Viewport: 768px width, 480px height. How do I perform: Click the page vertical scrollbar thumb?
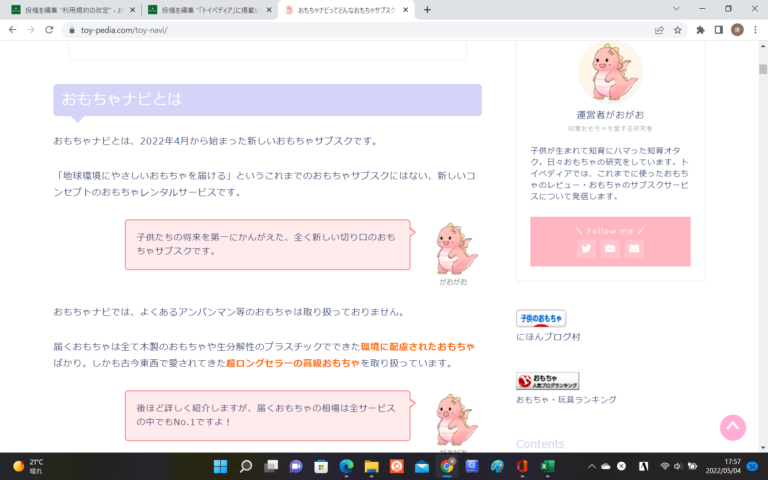pyautogui.click(x=763, y=70)
